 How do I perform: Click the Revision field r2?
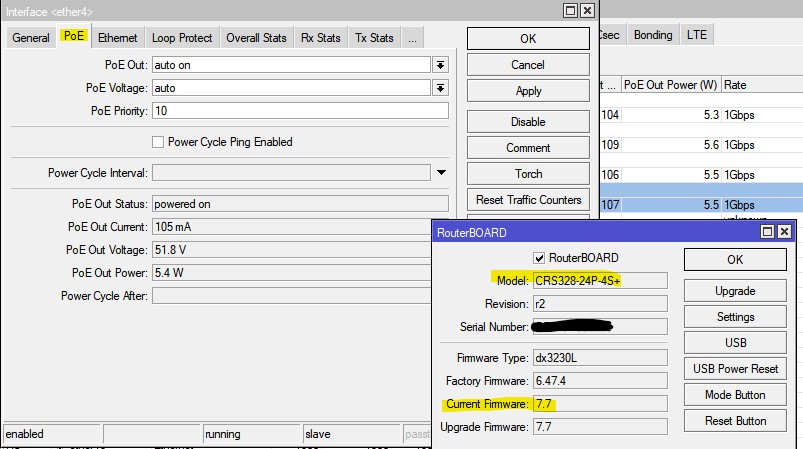(x=600, y=304)
